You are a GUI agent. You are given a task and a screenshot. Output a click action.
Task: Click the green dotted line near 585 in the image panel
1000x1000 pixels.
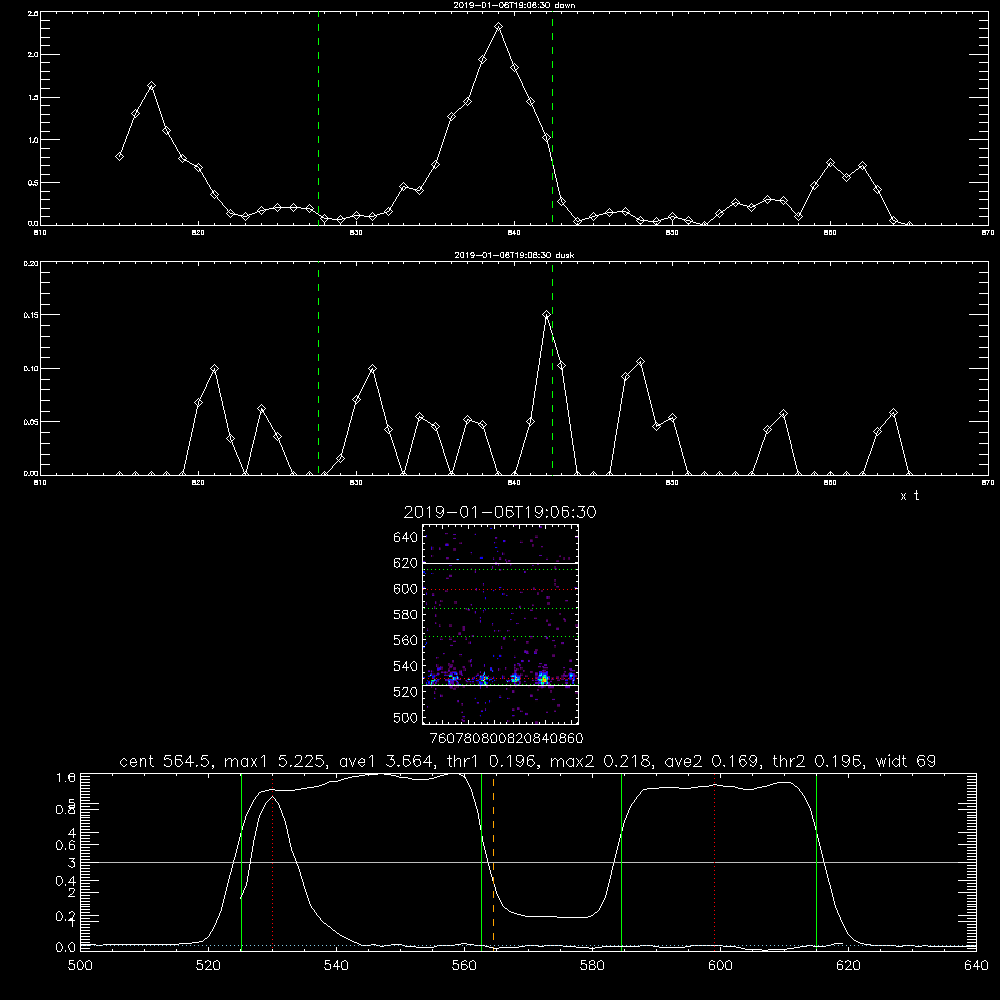pos(500,608)
